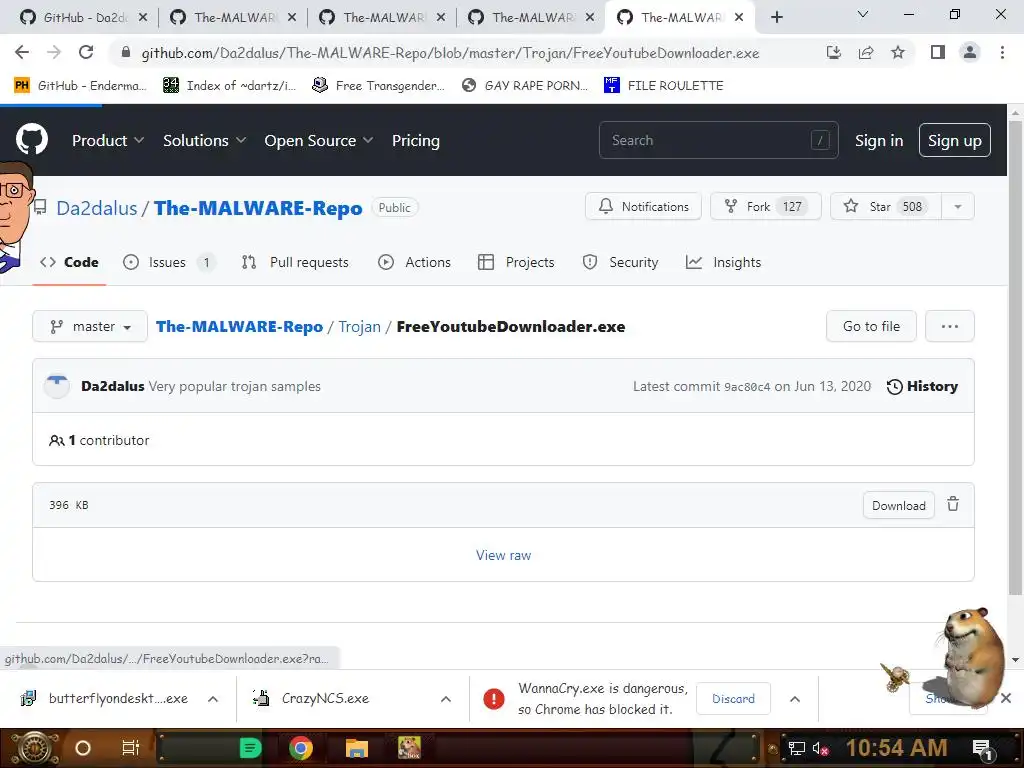Open Chrome side panel icon

(x=938, y=52)
